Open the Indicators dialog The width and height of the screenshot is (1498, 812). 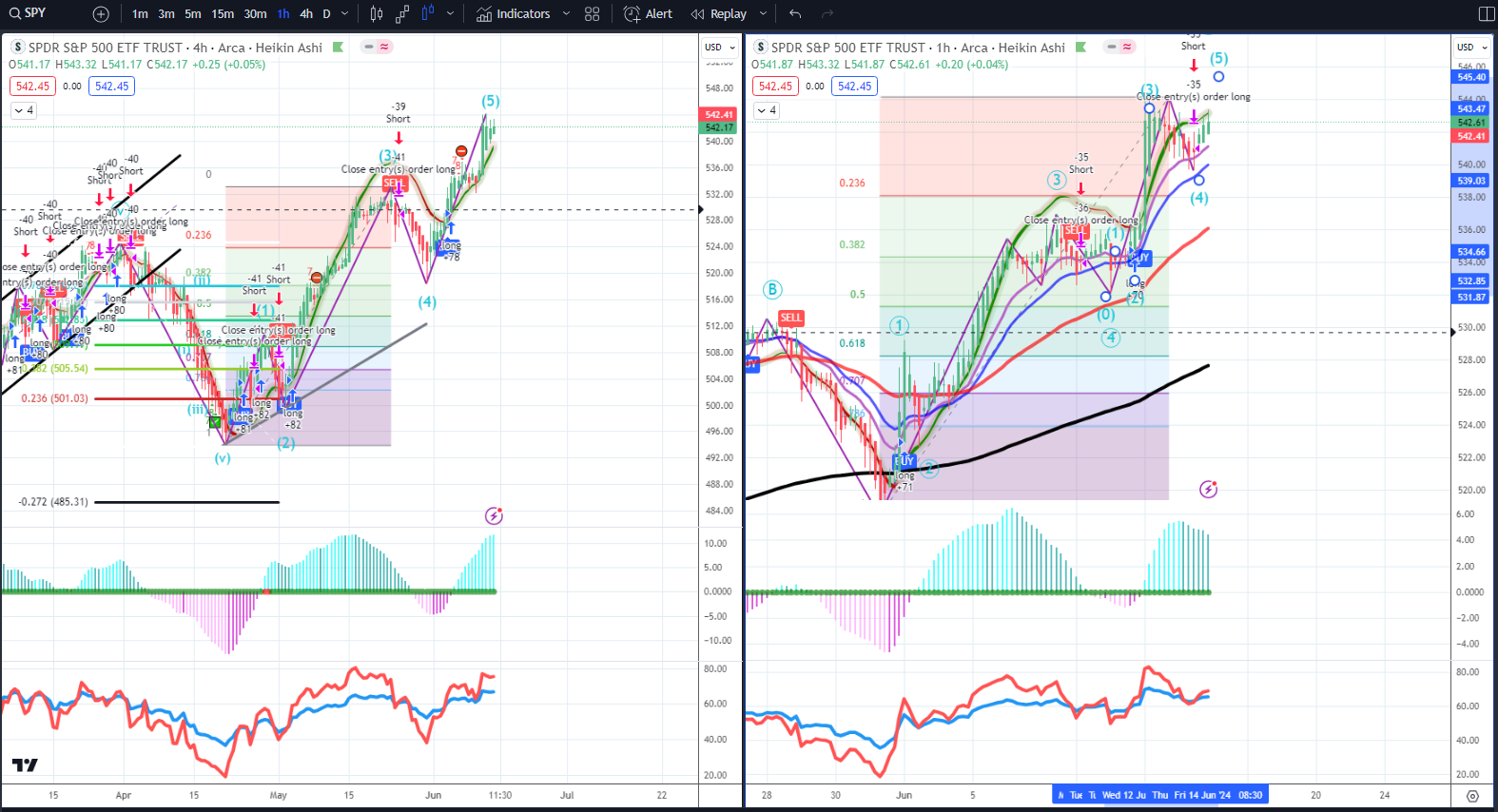tap(514, 14)
